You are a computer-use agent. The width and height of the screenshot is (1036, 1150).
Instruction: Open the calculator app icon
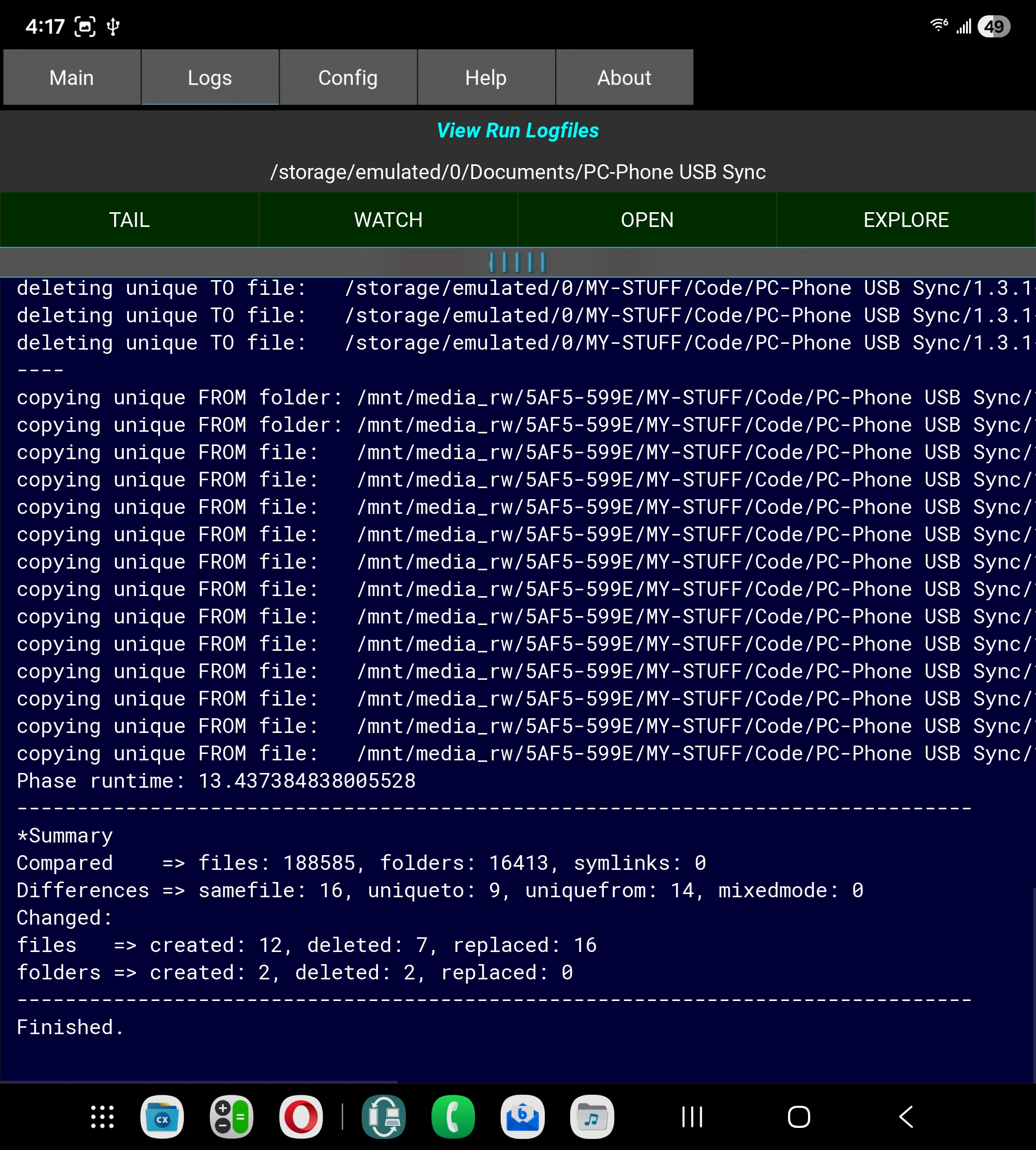pos(231,1117)
